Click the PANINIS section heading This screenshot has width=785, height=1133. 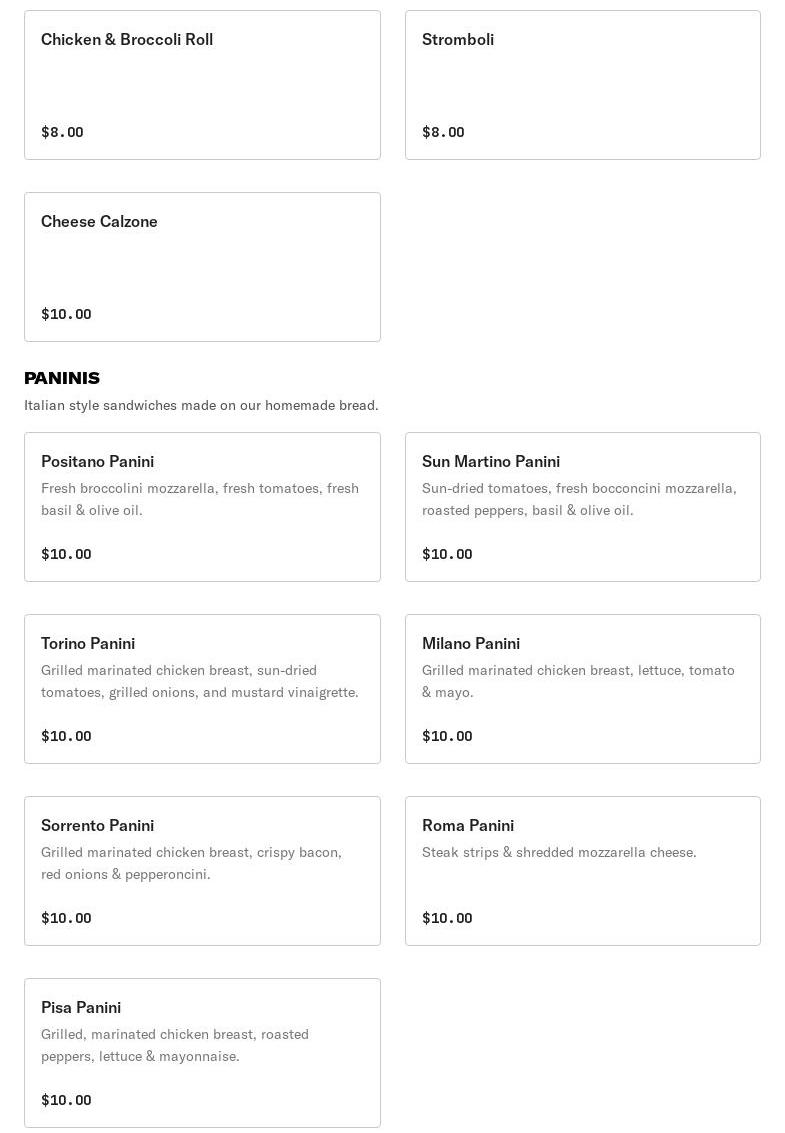62,378
